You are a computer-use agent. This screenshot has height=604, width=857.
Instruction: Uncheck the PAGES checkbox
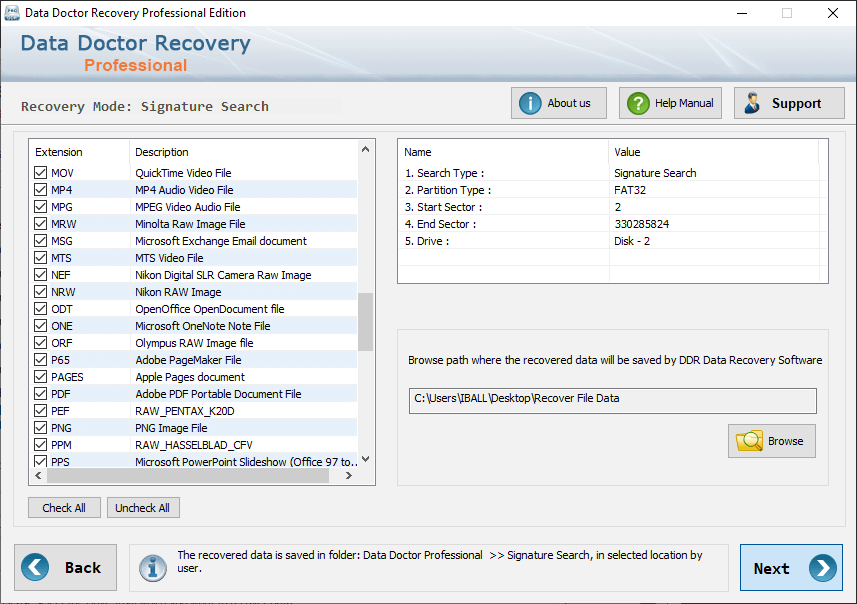point(40,377)
